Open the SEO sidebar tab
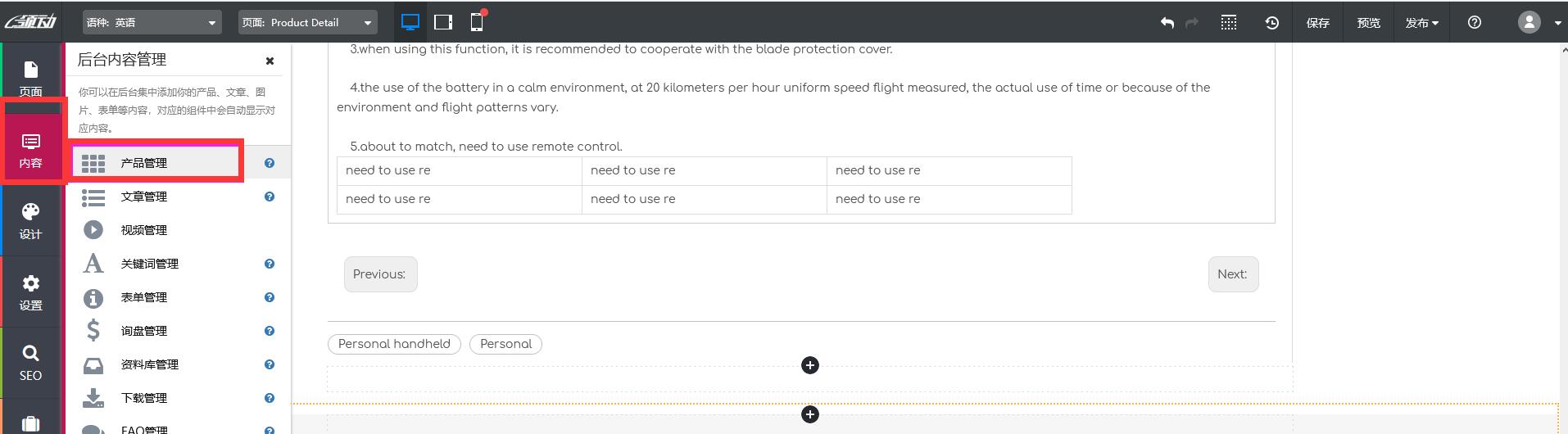The image size is (1568, 434). (x=30, y=363)
